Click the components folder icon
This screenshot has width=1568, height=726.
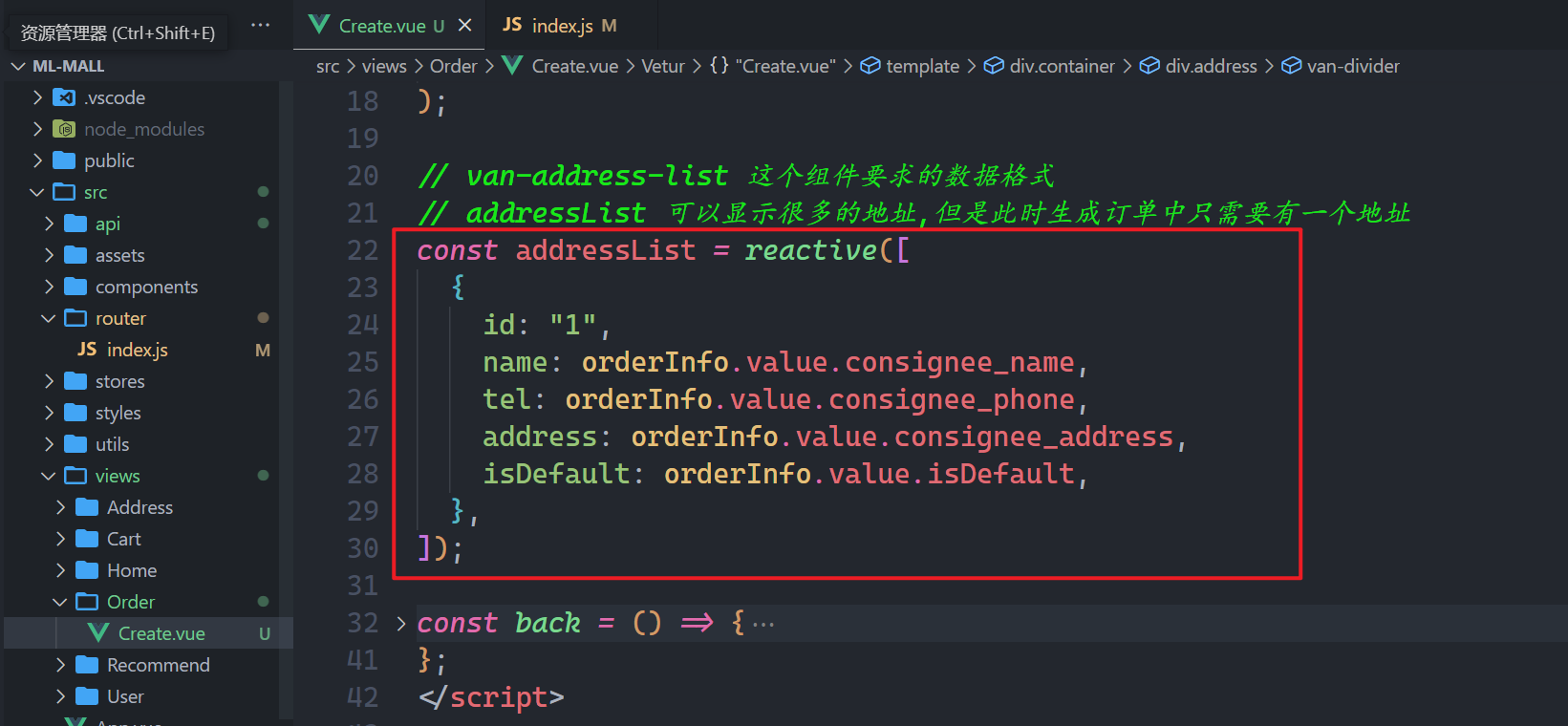tap(75, 287)
